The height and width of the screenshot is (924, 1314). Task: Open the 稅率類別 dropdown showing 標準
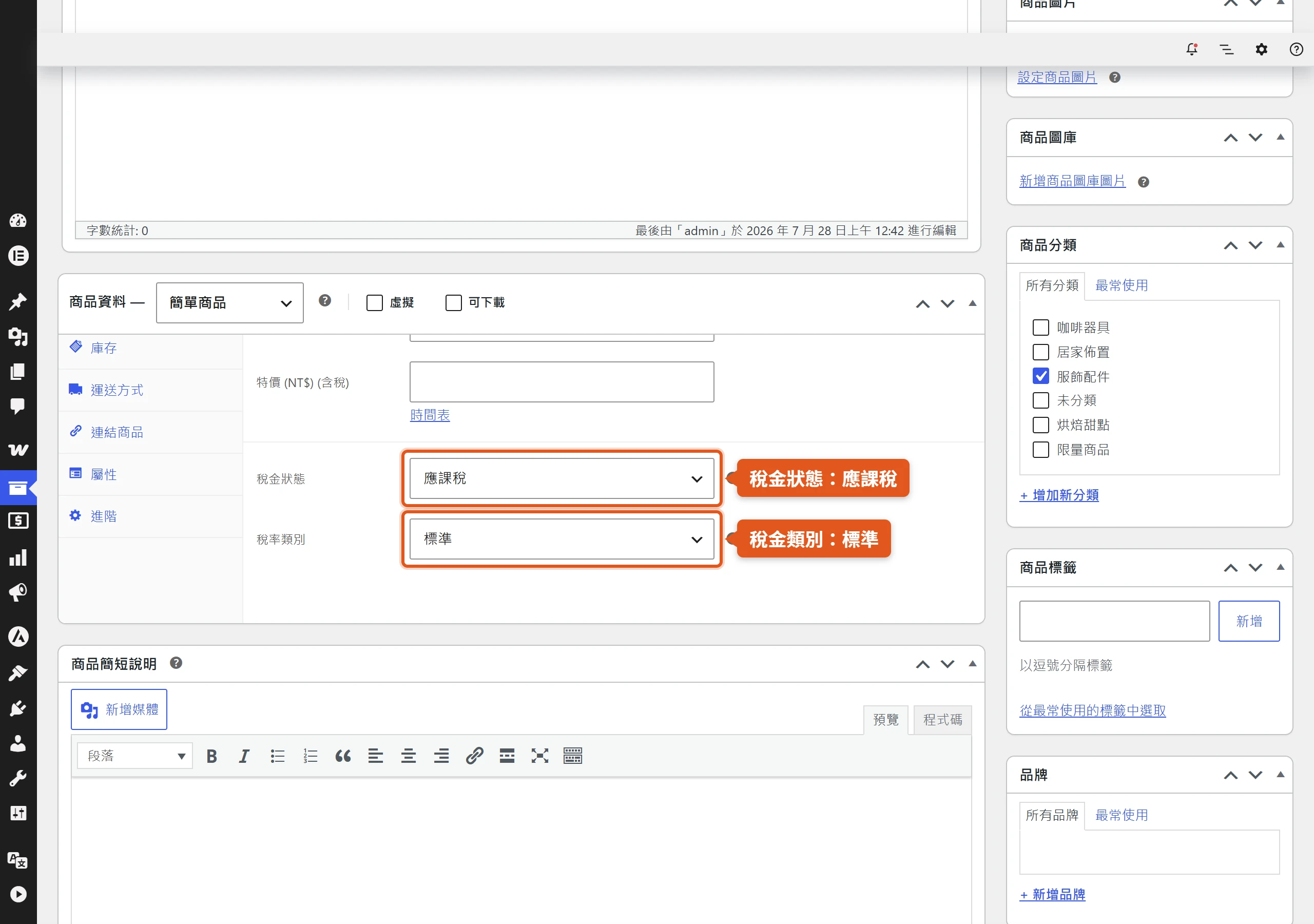562,538
